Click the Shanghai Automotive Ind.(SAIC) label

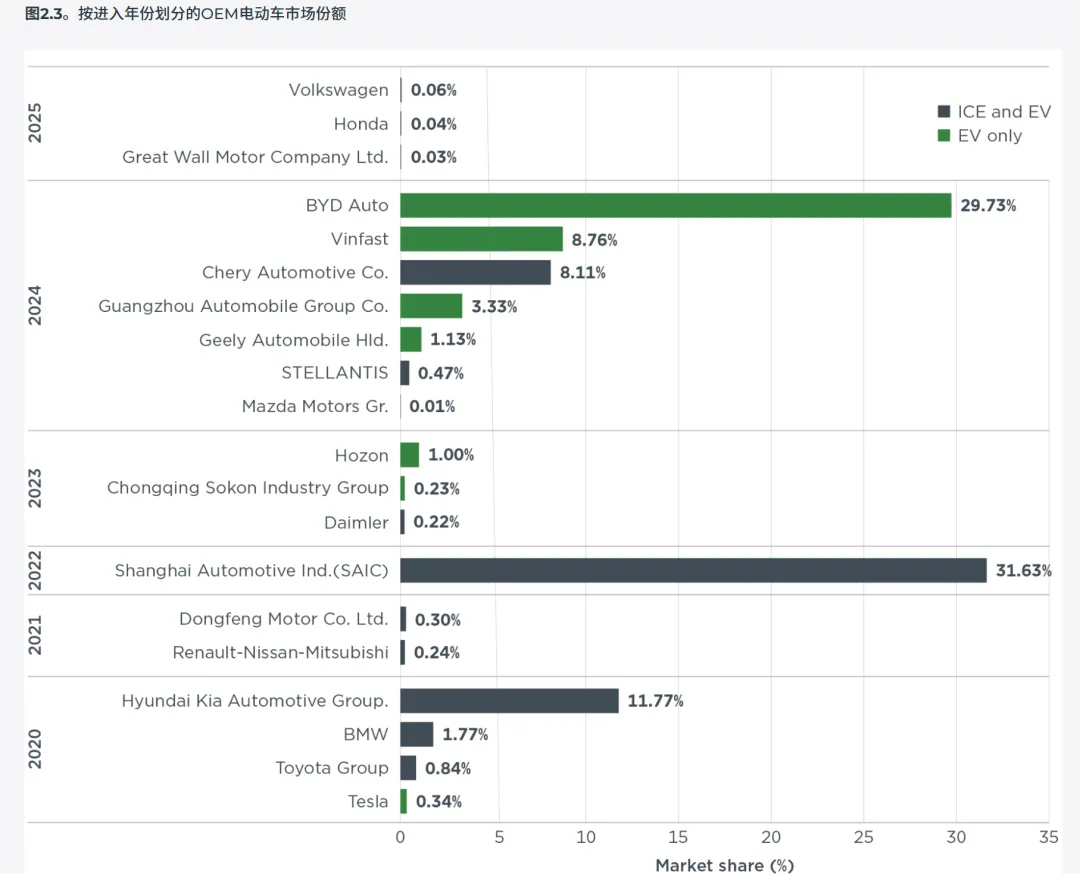point(251,571)
